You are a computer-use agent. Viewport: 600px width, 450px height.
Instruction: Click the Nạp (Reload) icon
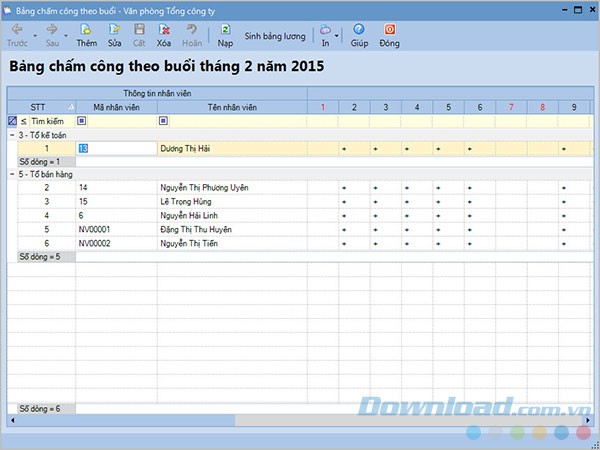click(225, 29)
